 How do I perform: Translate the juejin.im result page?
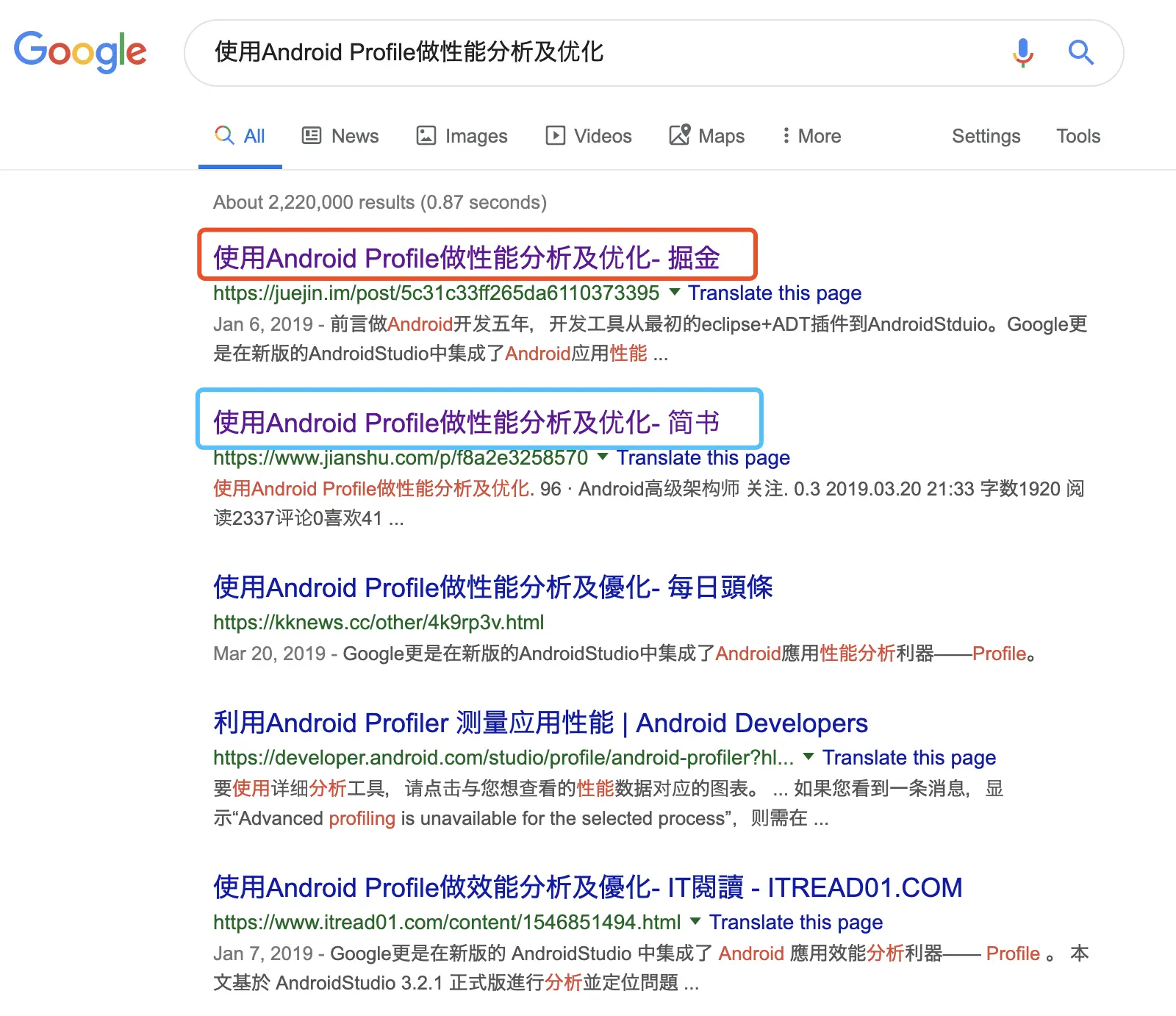click(x=775, y=293)
